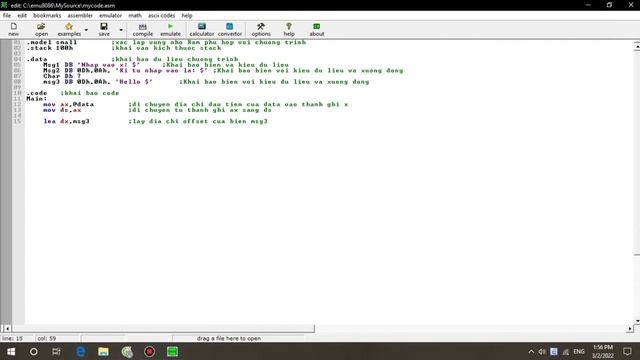The width and height of the screenshot is (640, 360).
Task: Open the Windows Start menu
Action: (11, 351)
